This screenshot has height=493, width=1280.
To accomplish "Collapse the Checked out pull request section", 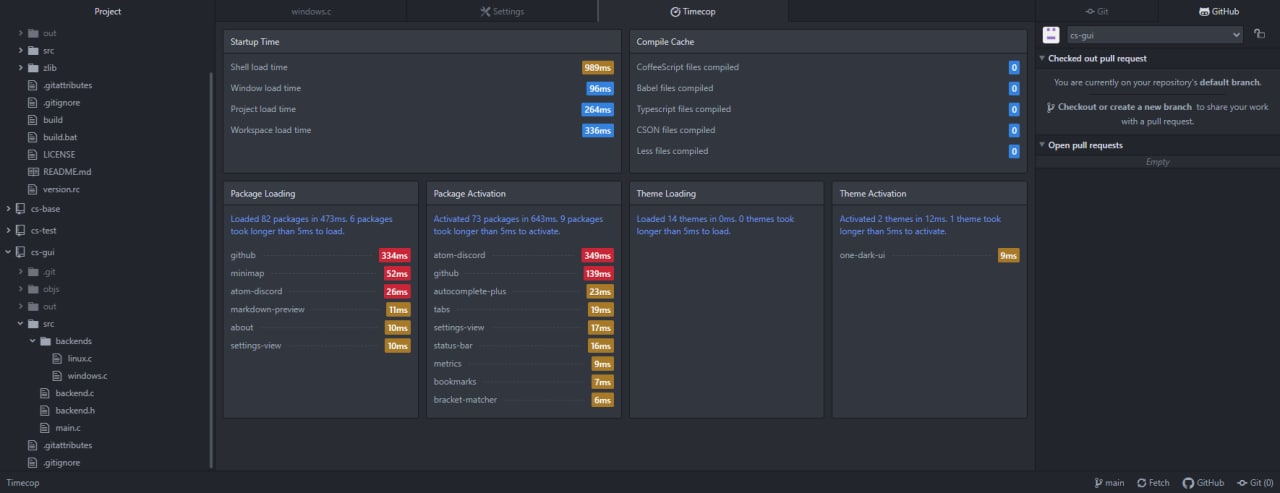I will pos(1042,59).
